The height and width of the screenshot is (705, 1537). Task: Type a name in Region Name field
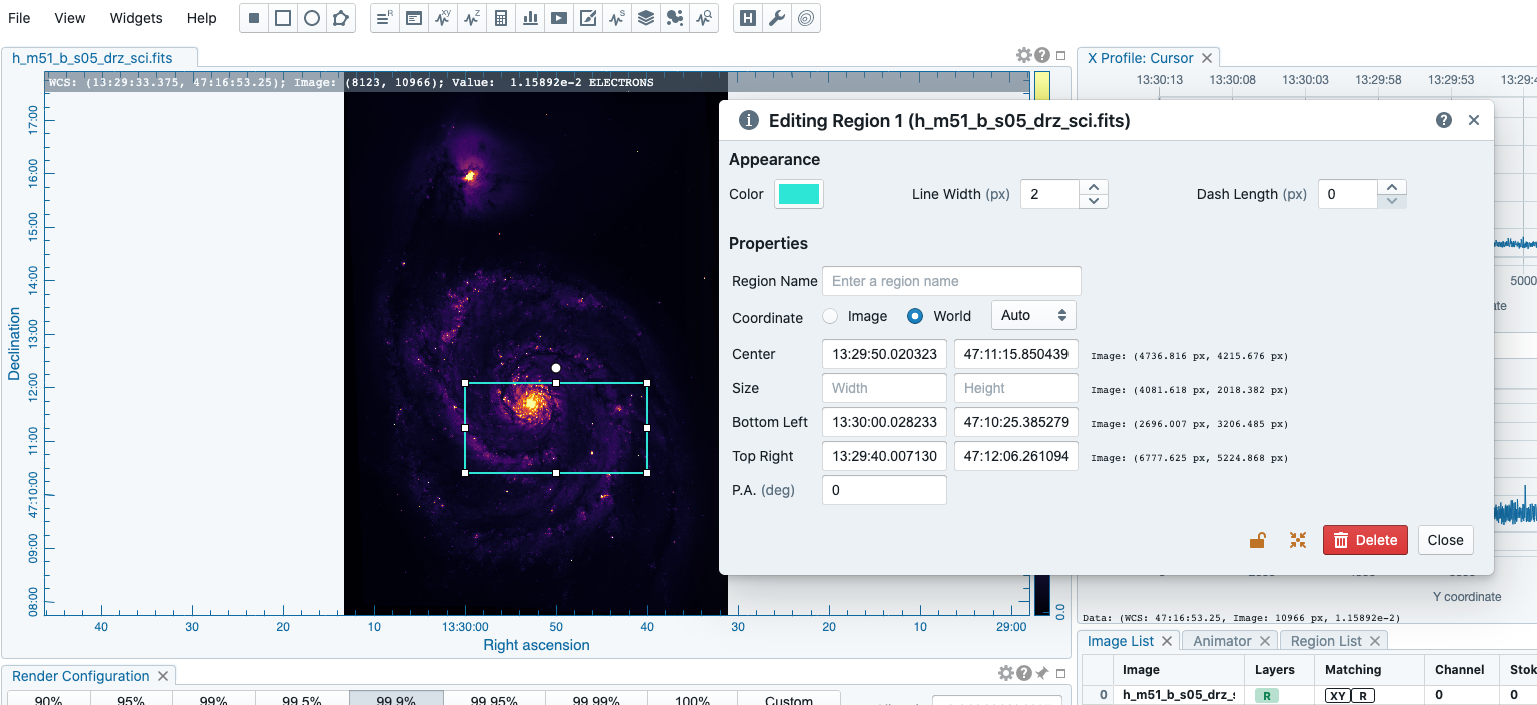click(950, 281)
